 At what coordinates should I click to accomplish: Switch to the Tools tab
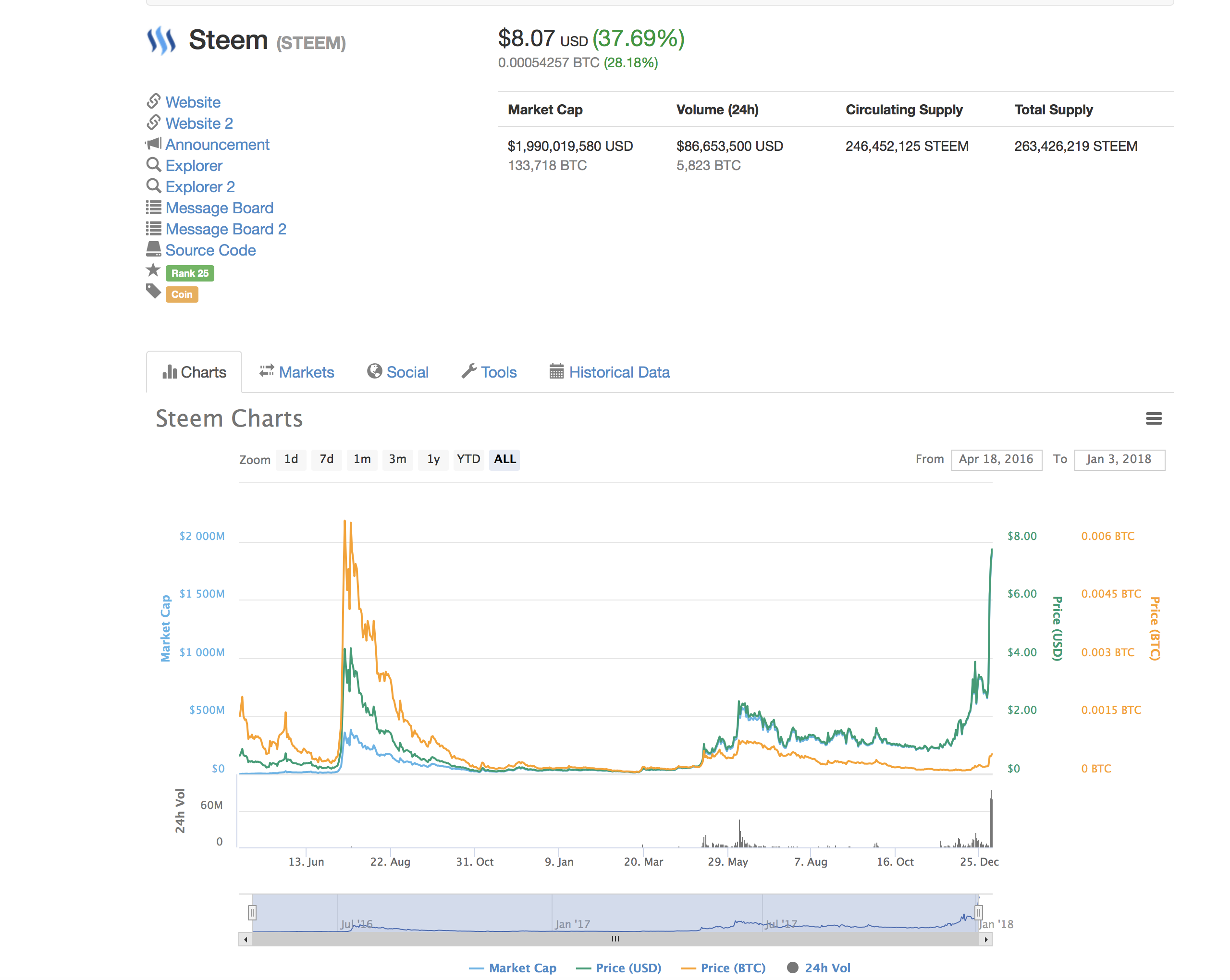[489, 372]
